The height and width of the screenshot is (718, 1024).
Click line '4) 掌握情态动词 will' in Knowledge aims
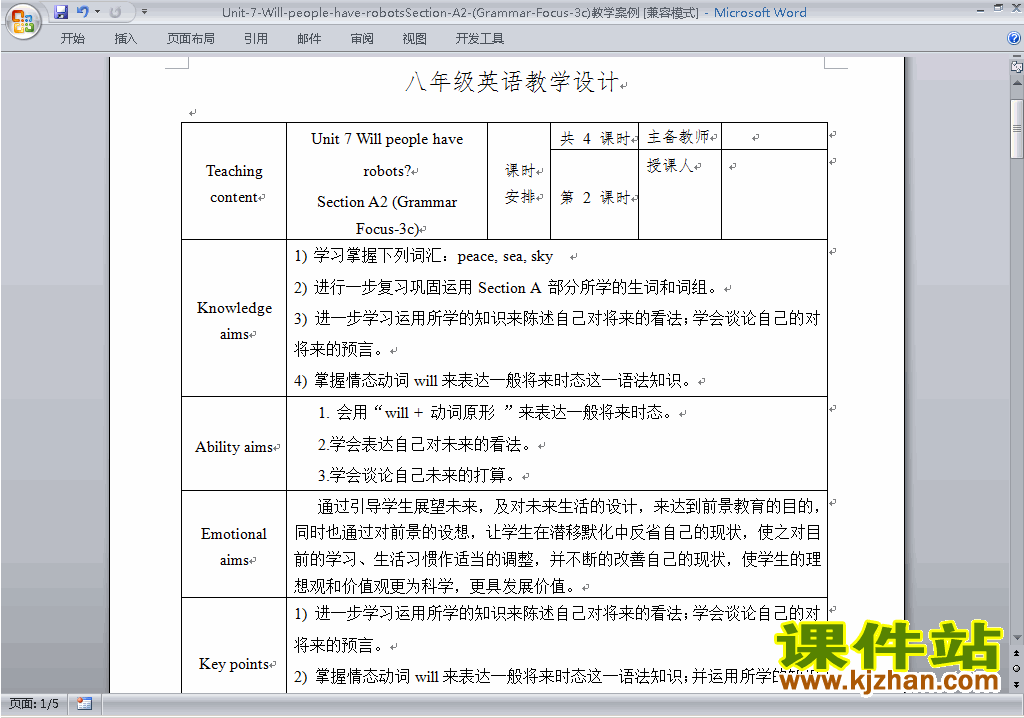493,380
